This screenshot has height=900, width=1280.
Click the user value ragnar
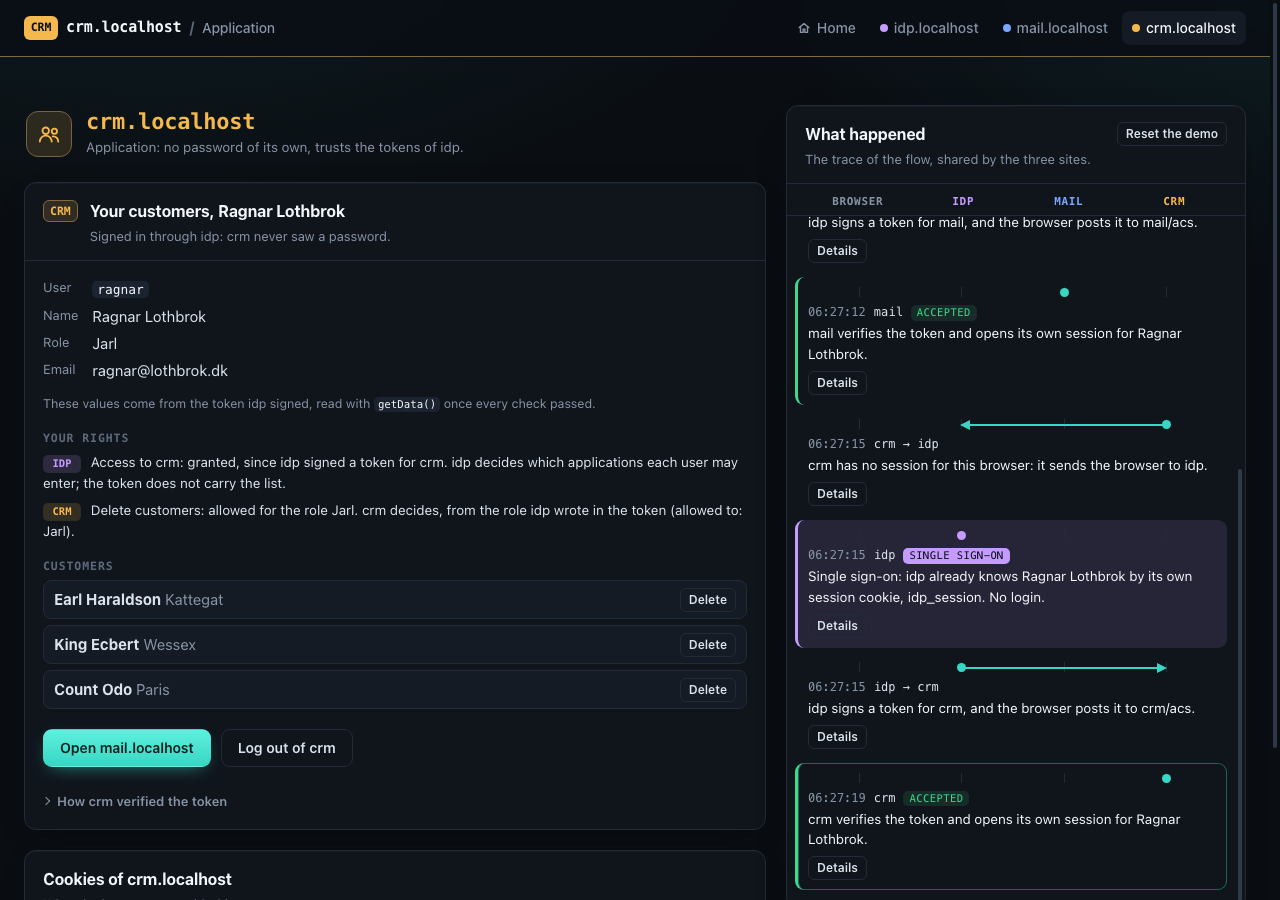click(x=121, y=289)
